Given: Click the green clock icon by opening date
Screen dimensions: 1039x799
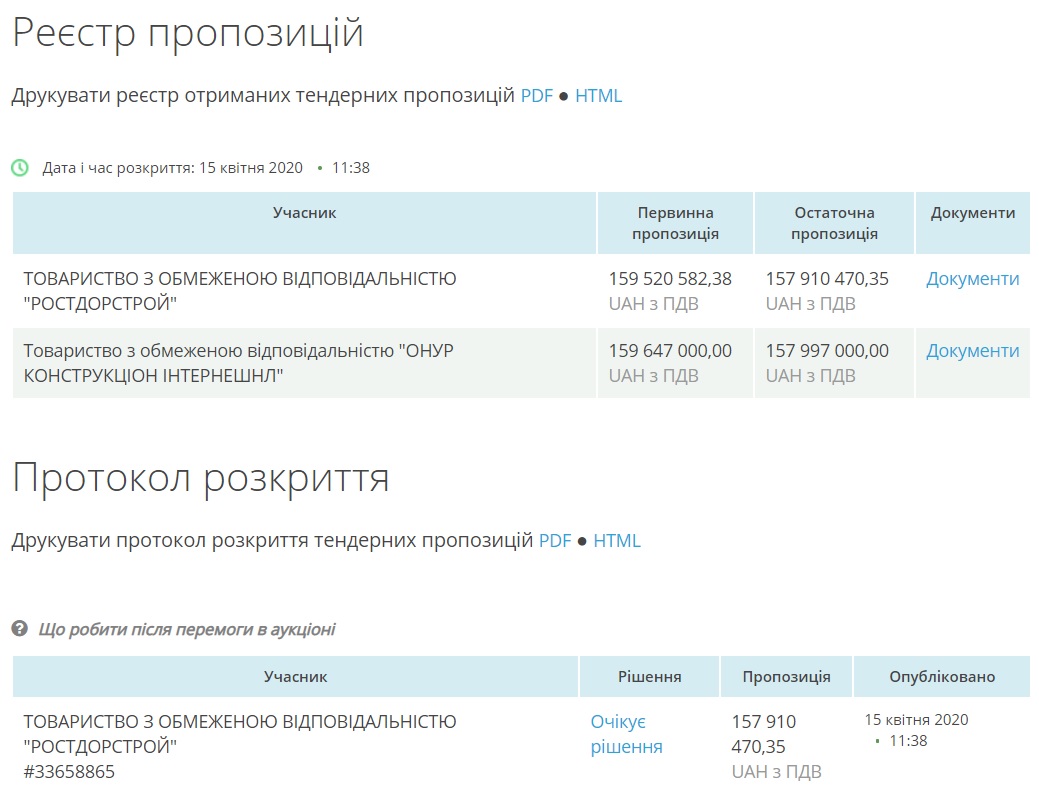Looking at the screenshot, I should pos(20,168).
